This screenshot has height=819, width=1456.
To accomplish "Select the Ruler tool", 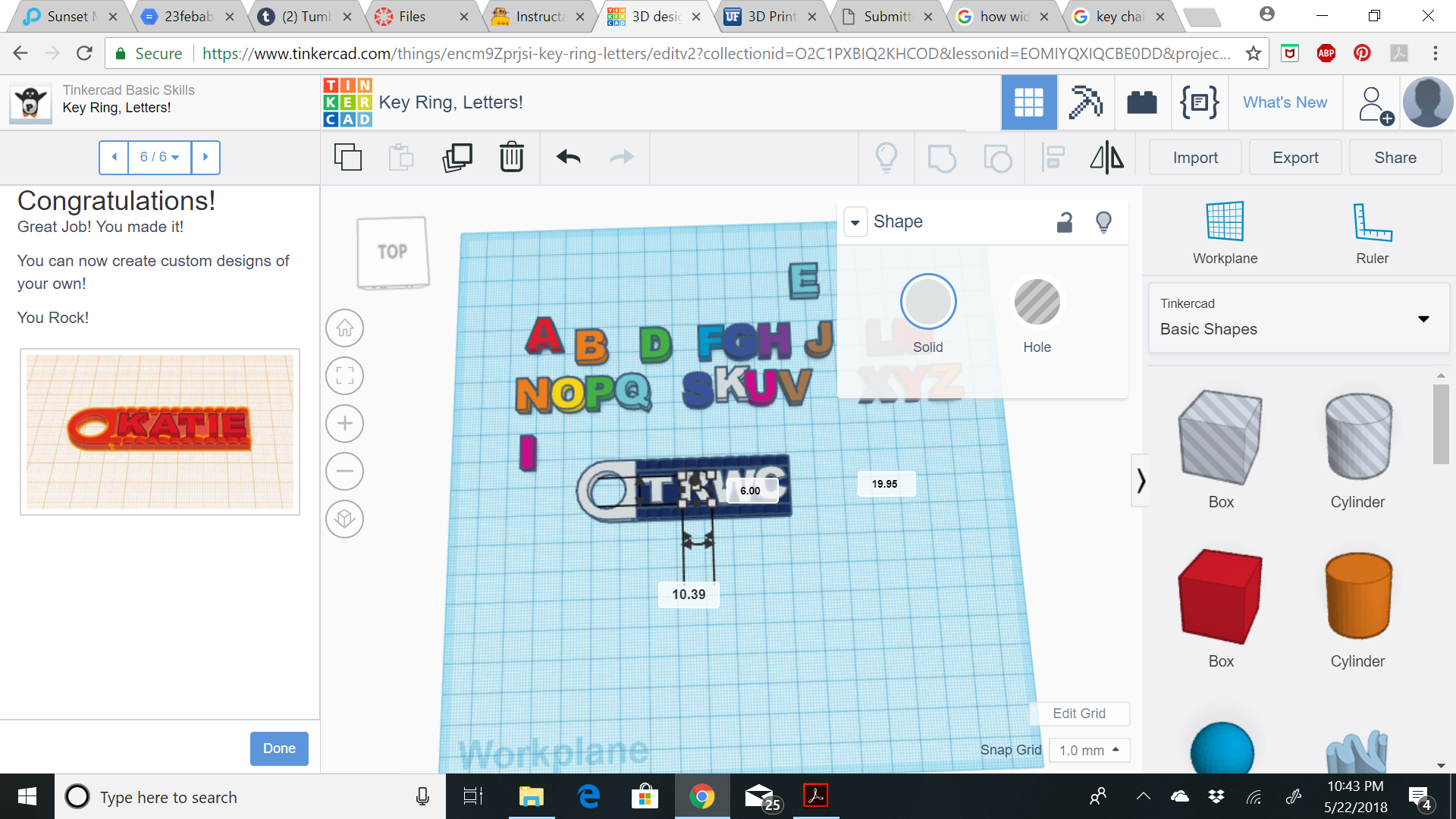I will coord(1372,233).
